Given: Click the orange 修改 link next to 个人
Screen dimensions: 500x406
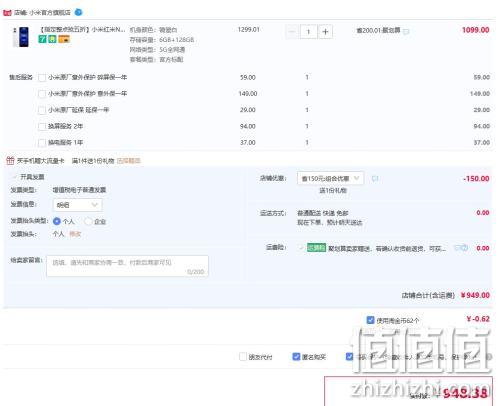Looking at the screenshot, I should click(75, 234).
